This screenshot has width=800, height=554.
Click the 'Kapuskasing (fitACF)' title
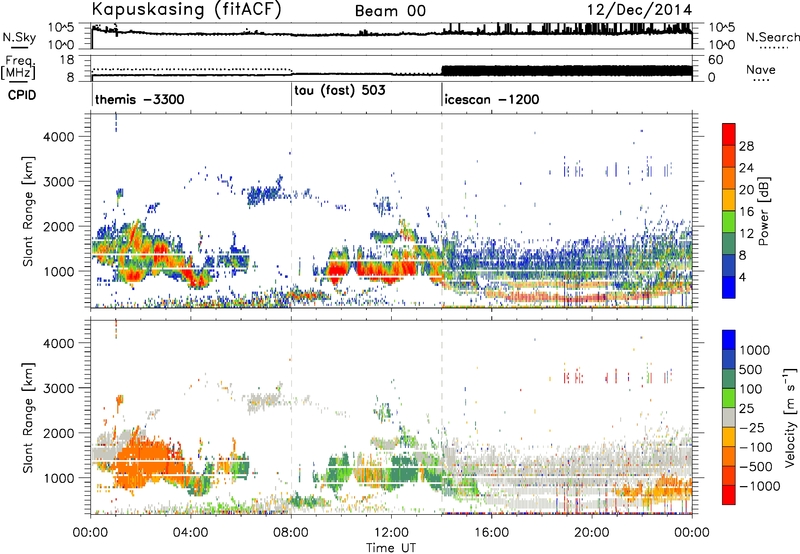click(x=186, y=10)
